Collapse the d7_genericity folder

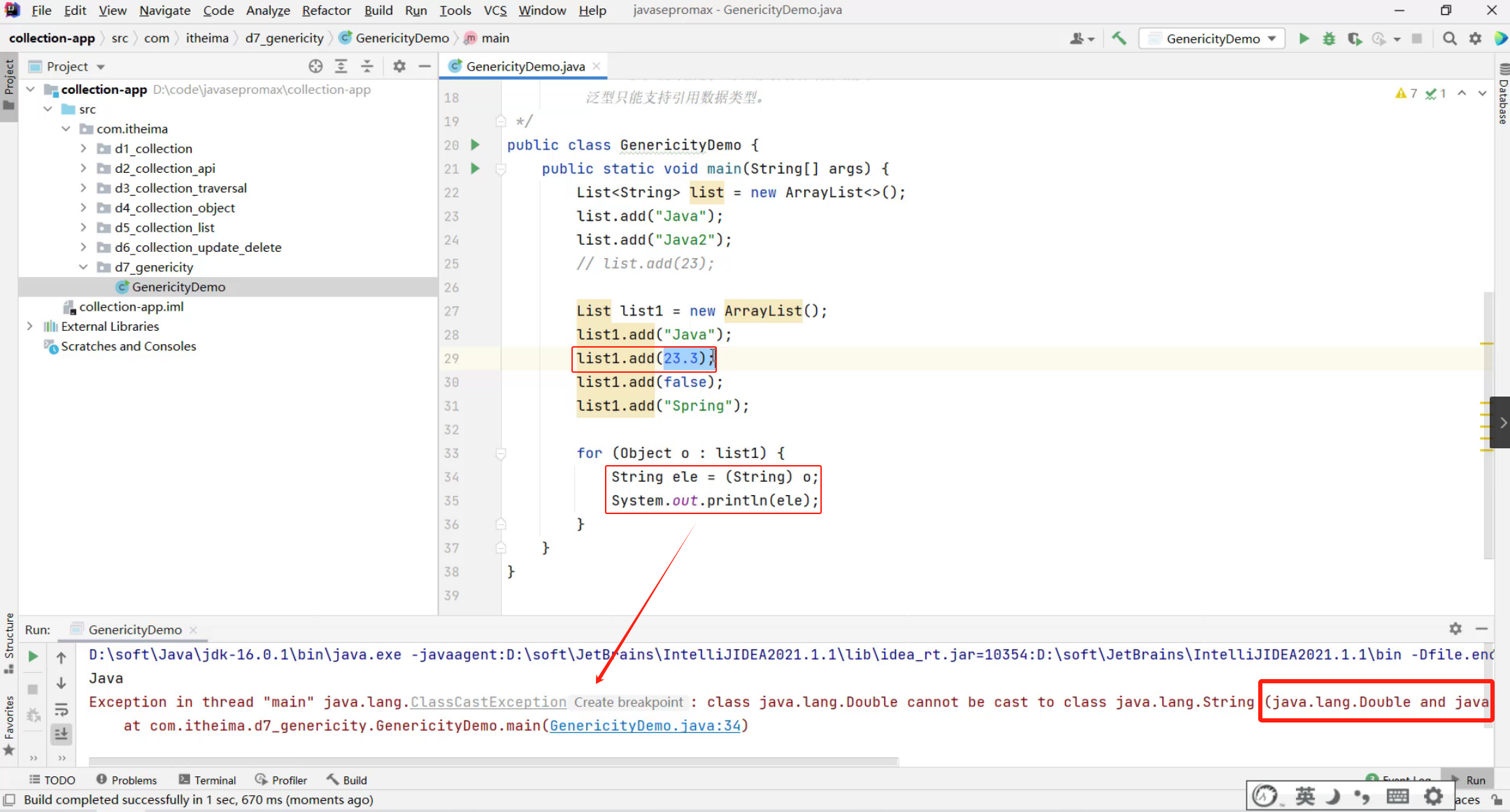(83, 267)
